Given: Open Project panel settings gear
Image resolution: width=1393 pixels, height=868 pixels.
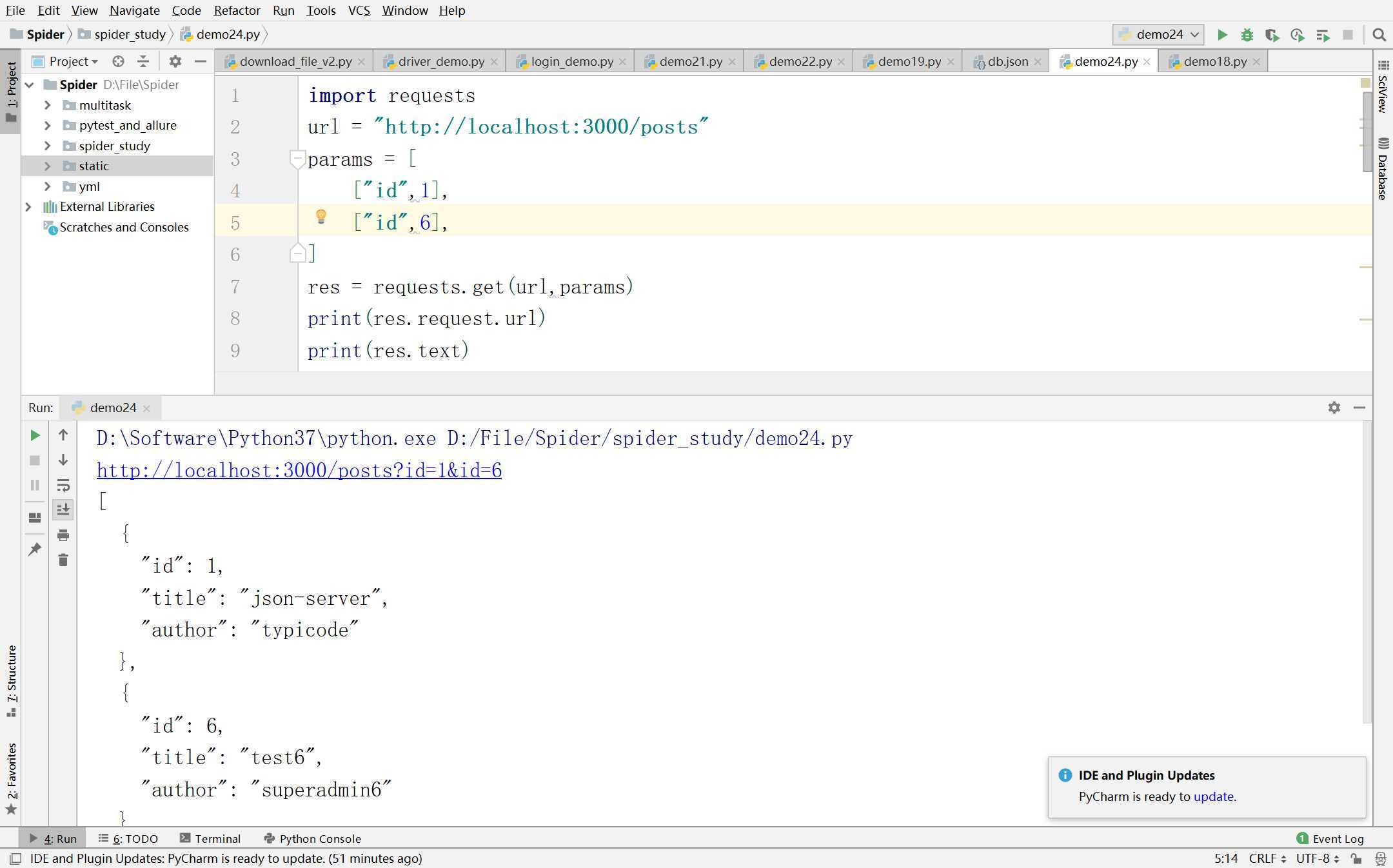Looking at the screenshot, I should click(175, 61).
